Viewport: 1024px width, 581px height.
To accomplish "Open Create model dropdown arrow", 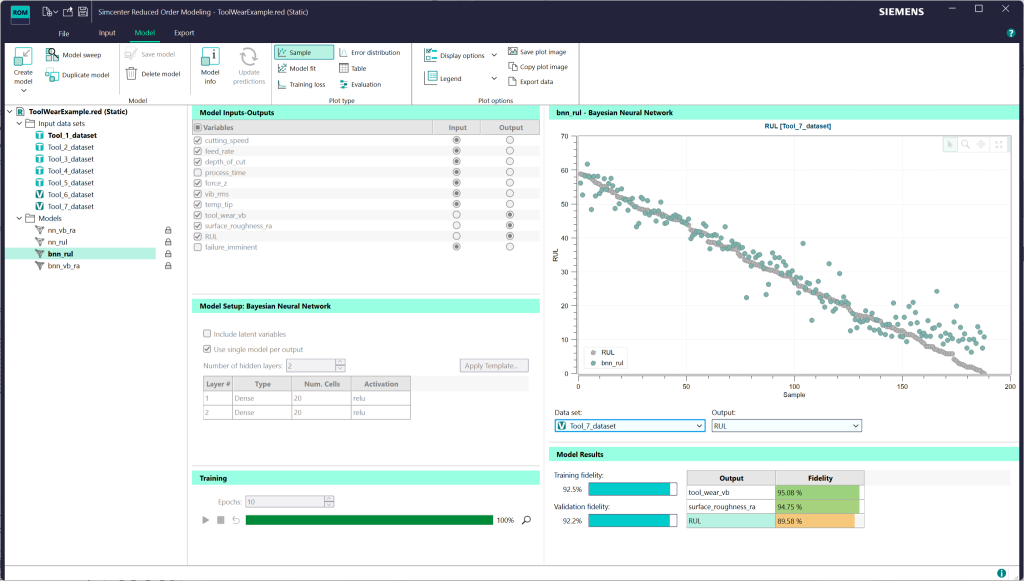I will 23,91.
